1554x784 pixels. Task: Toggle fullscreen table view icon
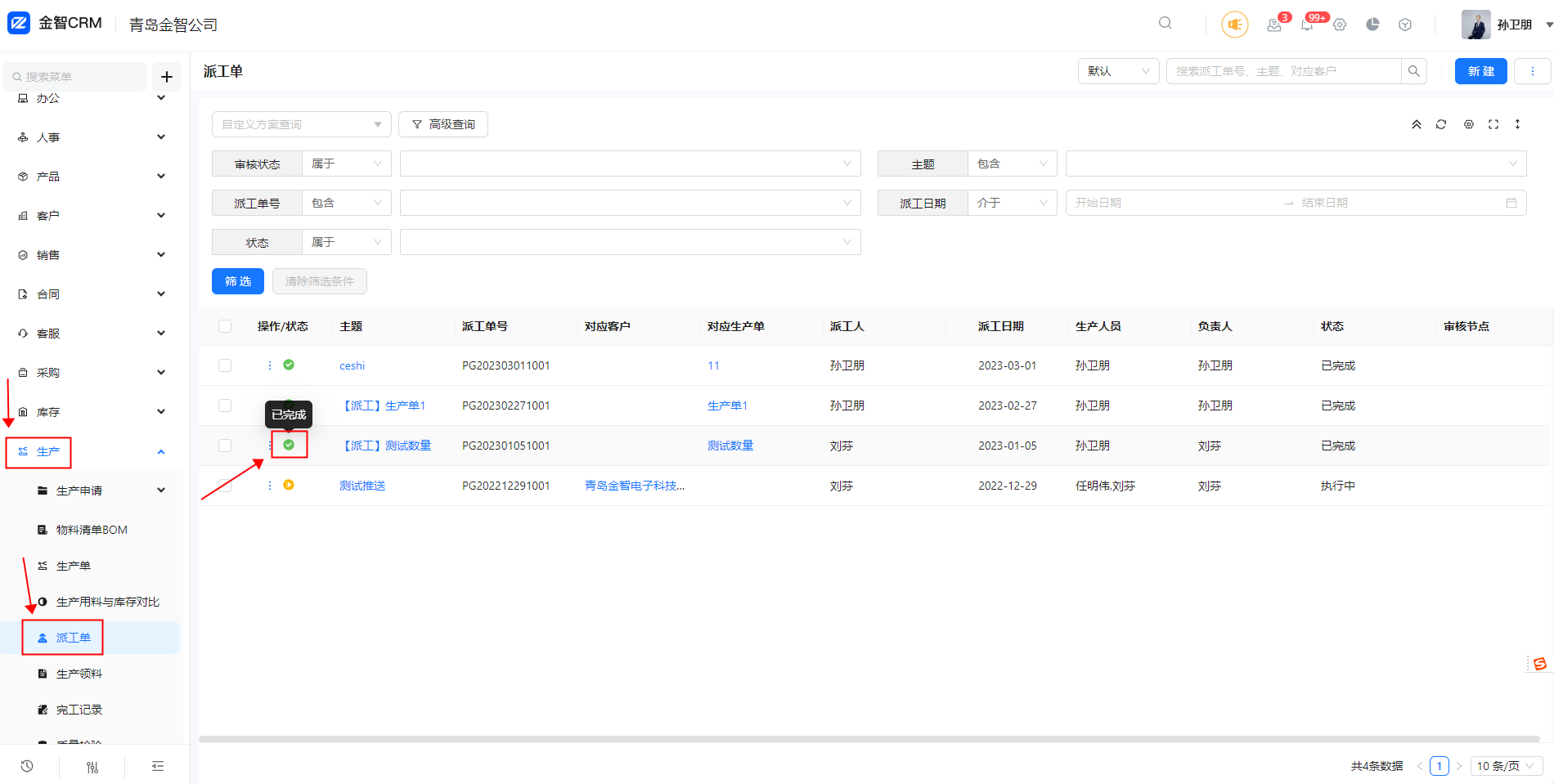(1493, 124)
